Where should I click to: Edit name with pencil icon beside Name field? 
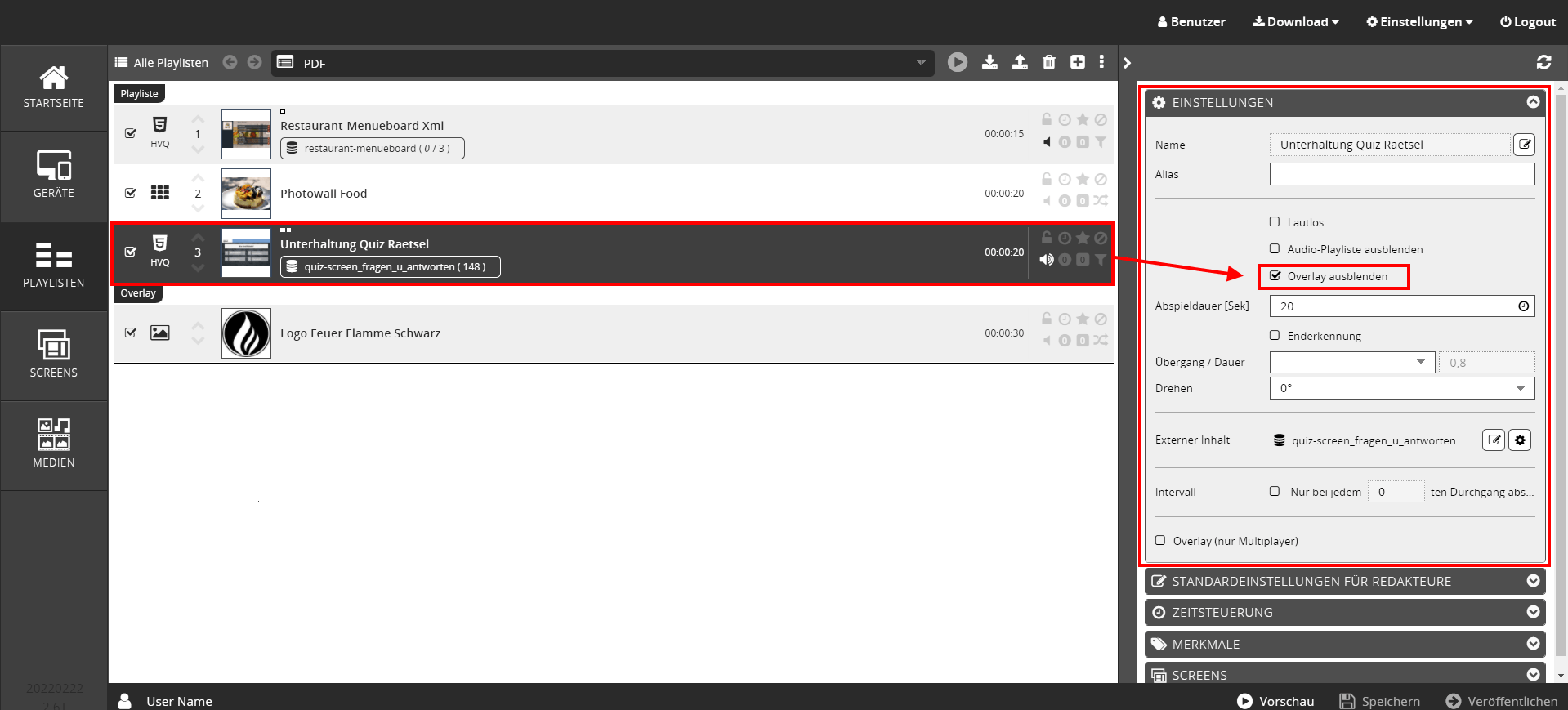[1524, 145]
